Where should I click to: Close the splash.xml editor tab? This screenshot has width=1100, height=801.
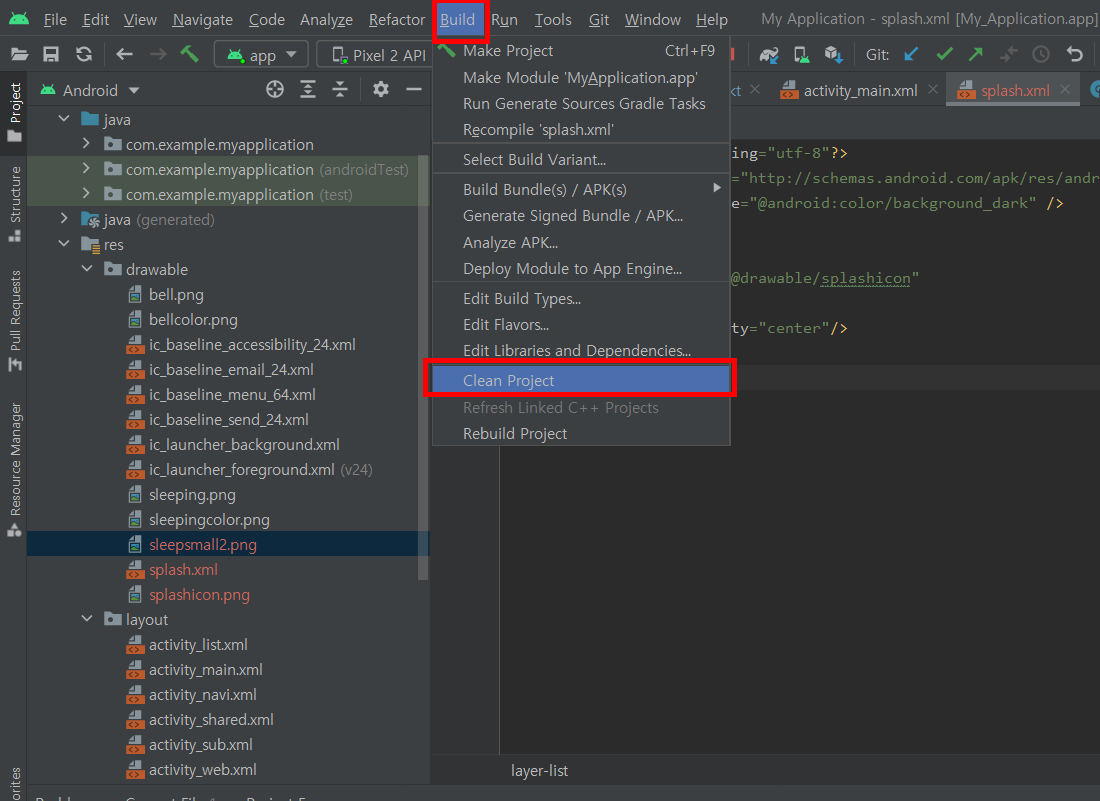pos(1065,89)
